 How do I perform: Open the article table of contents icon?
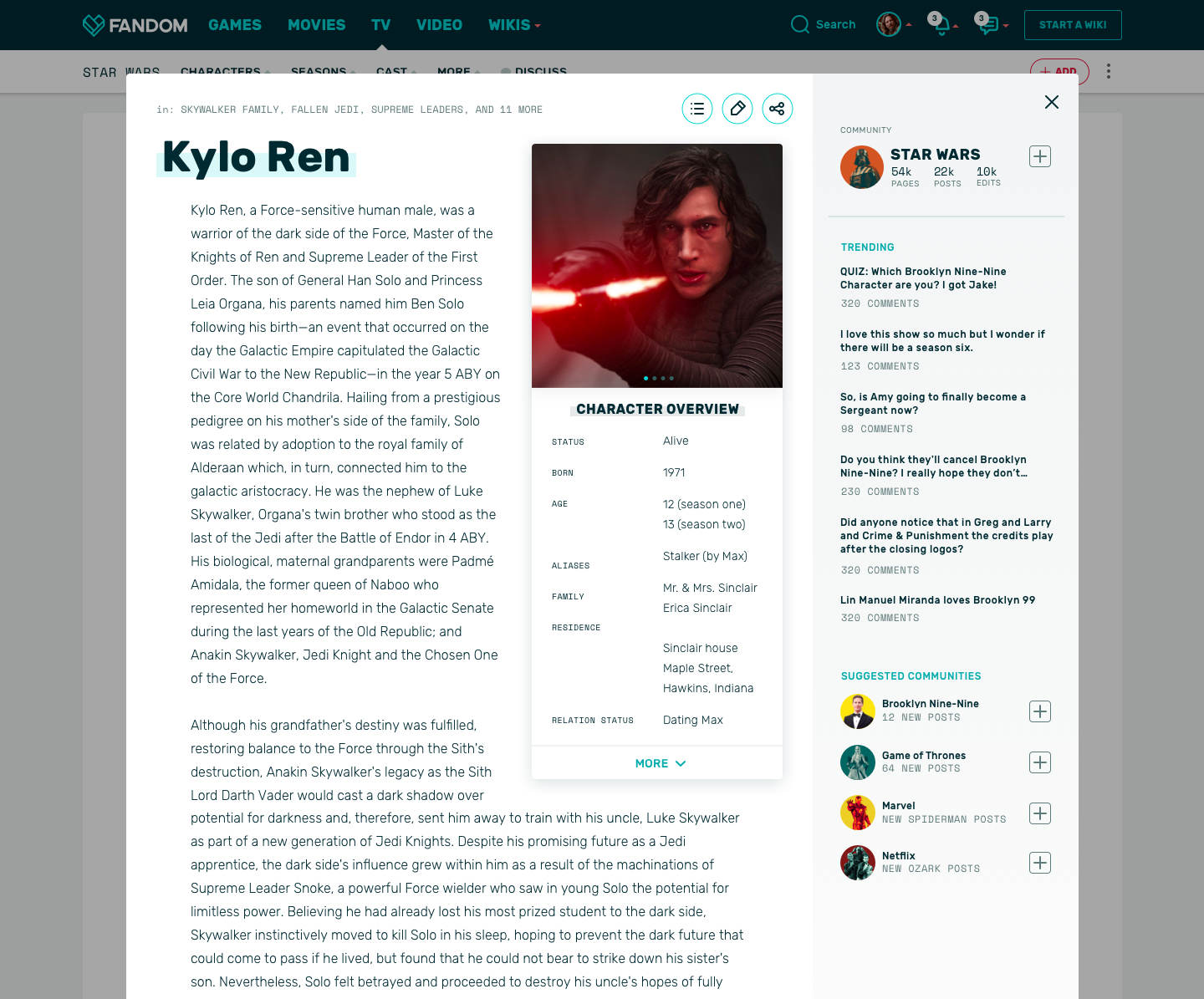696,109
